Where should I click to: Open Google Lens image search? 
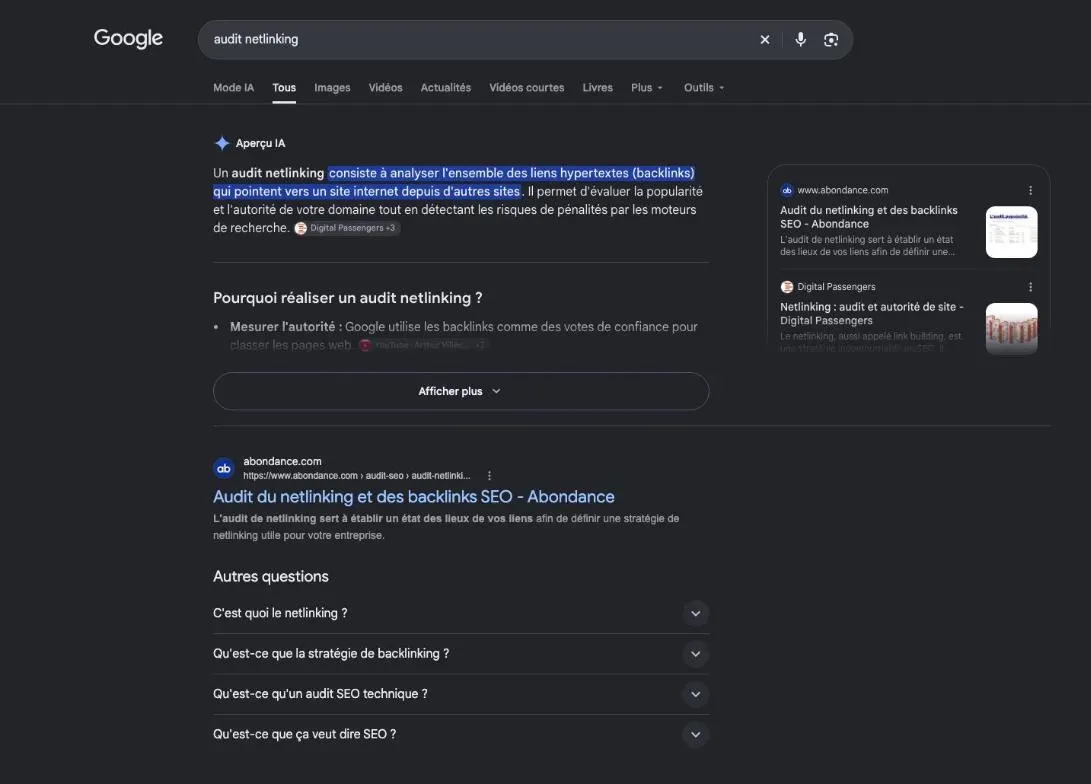point(831,40)
